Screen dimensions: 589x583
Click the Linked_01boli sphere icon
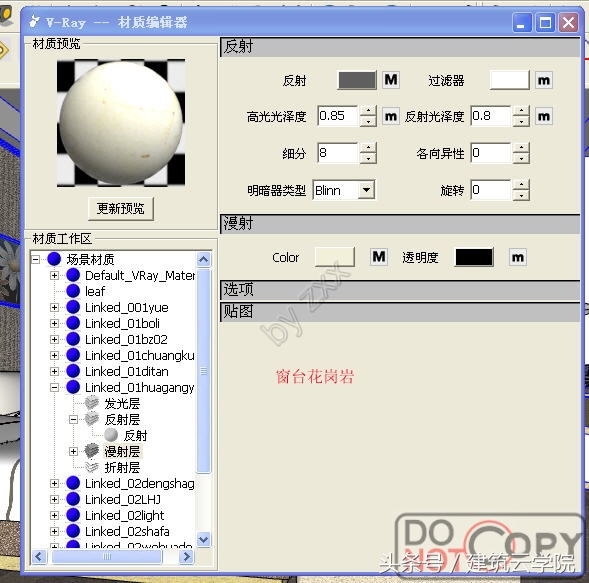coord(73,323)
